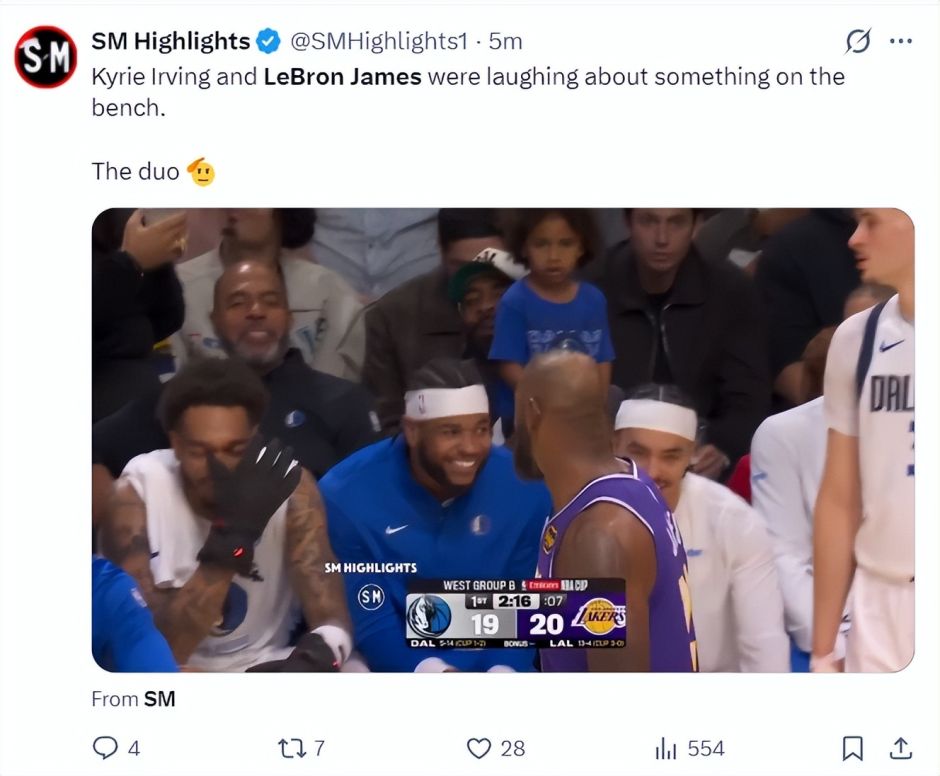Click the Grok slashed-circle icon
Screen dimensions: 940x776
point(857,42)
